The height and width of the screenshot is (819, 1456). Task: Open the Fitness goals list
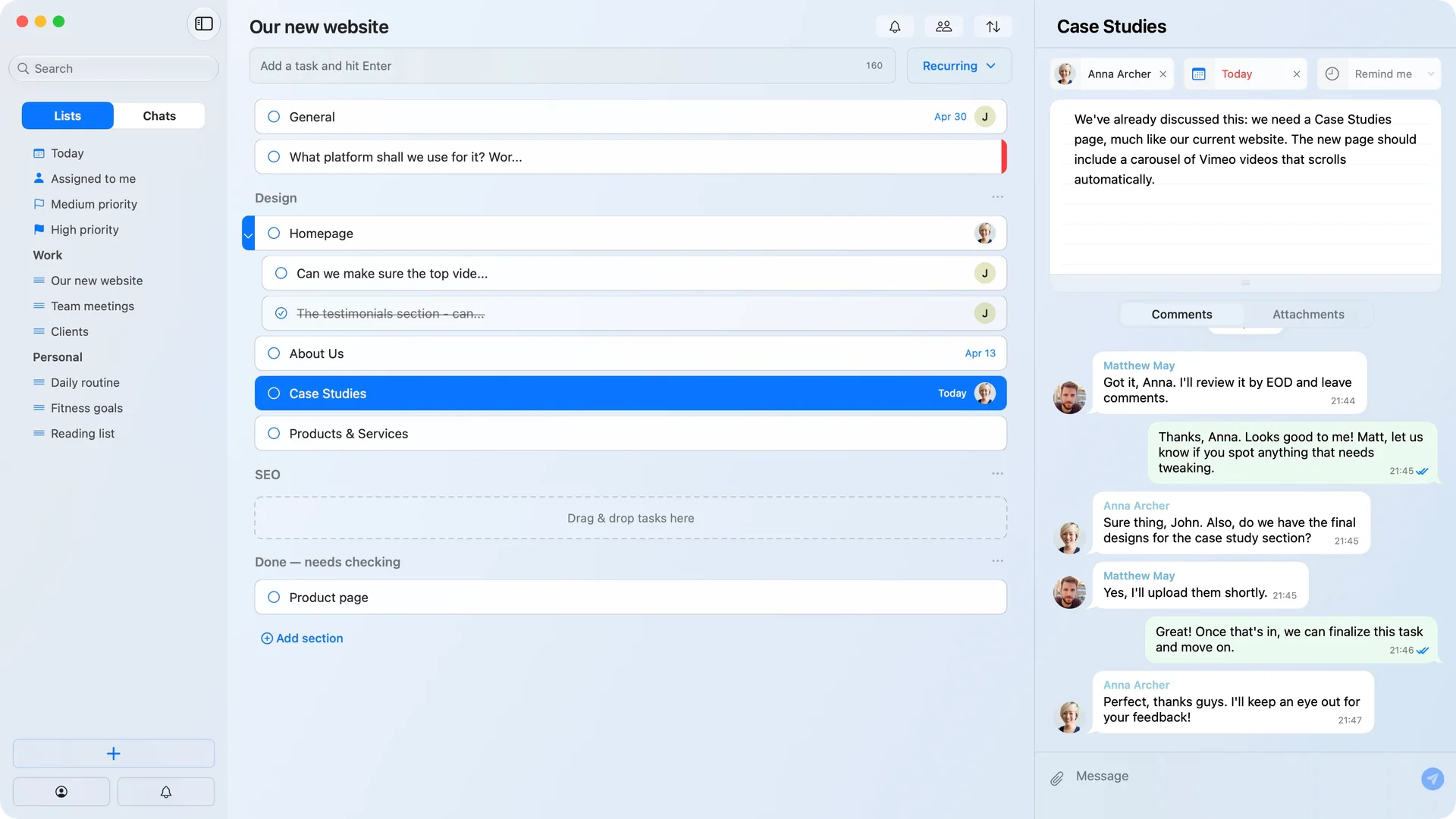coord(86,408)
